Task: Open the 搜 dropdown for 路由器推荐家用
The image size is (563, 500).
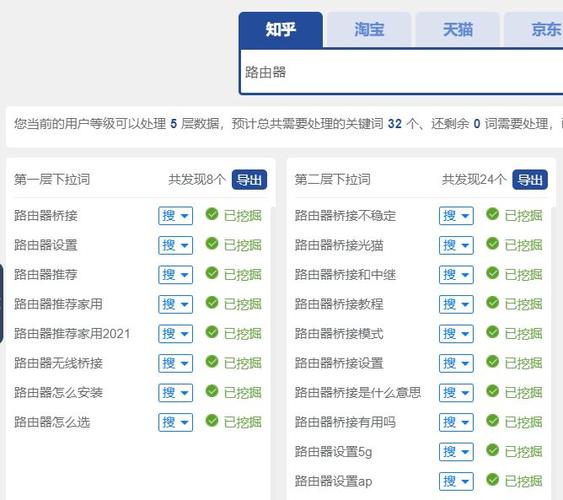Action: point(176,304)
